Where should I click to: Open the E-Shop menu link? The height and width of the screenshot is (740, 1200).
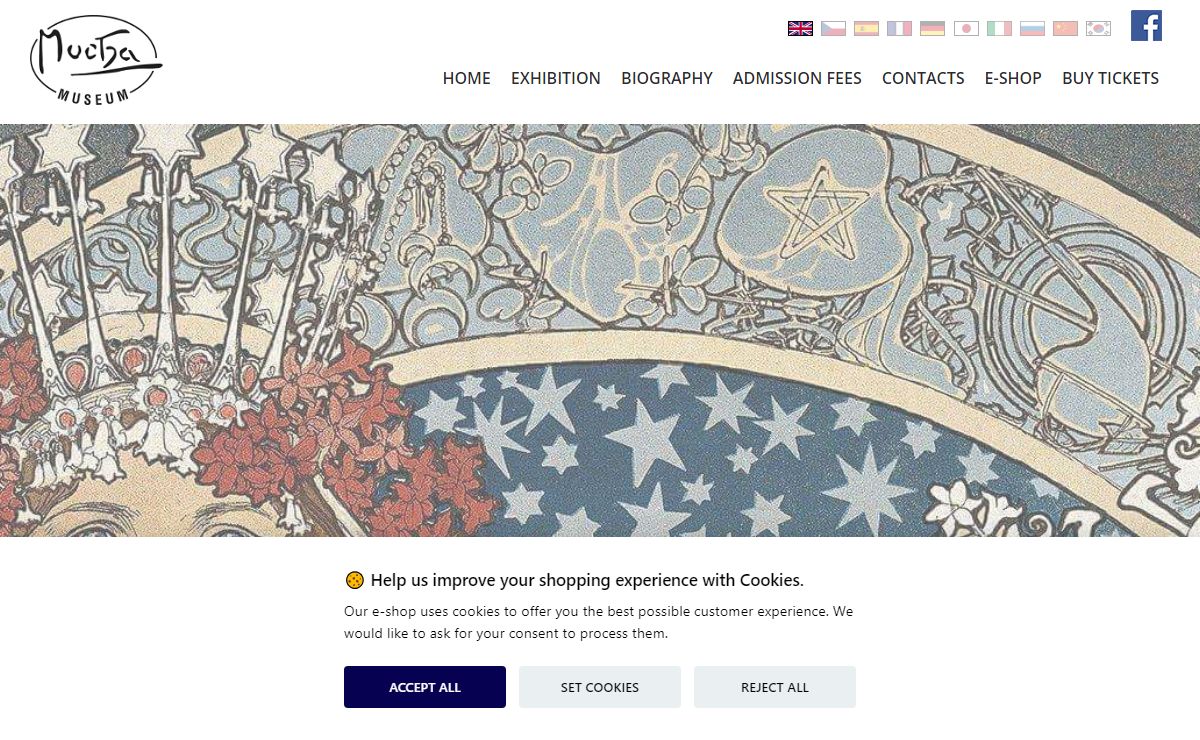click(x=1013, y=78)
